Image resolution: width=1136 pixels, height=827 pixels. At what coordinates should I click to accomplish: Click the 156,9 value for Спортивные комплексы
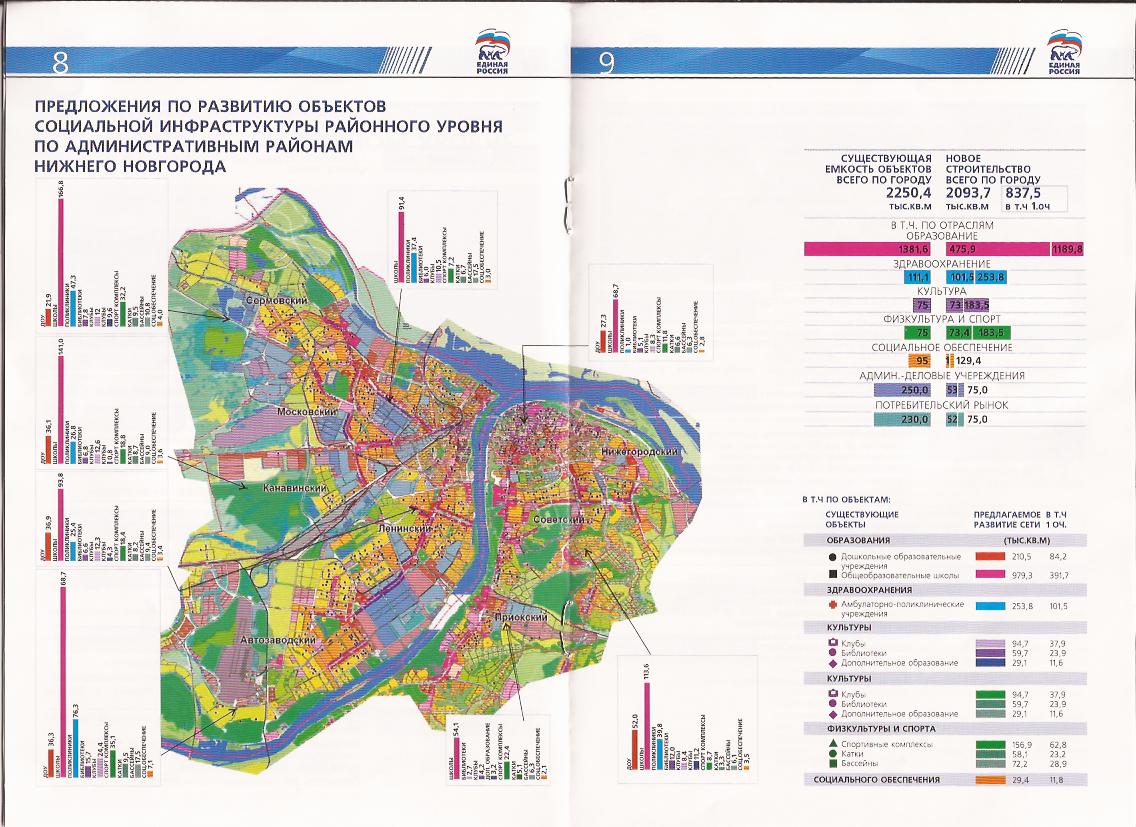point(1022,744)
